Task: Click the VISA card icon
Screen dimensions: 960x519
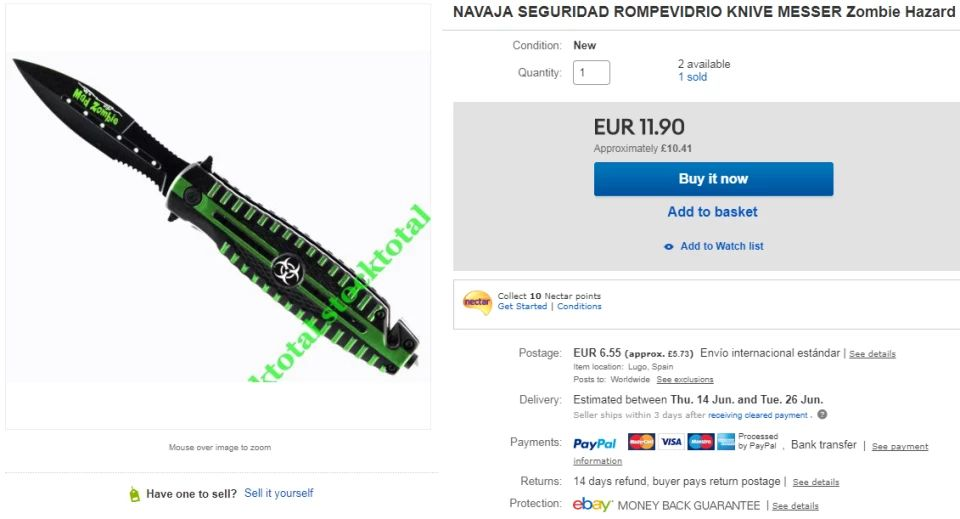Action: 671,442
